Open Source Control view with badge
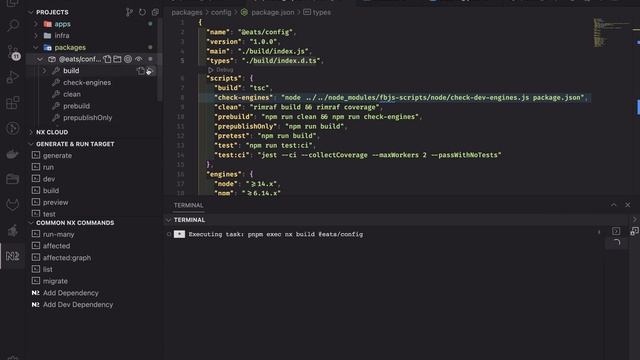This screenshot has height=360, width=640. [x=13, y=52]
